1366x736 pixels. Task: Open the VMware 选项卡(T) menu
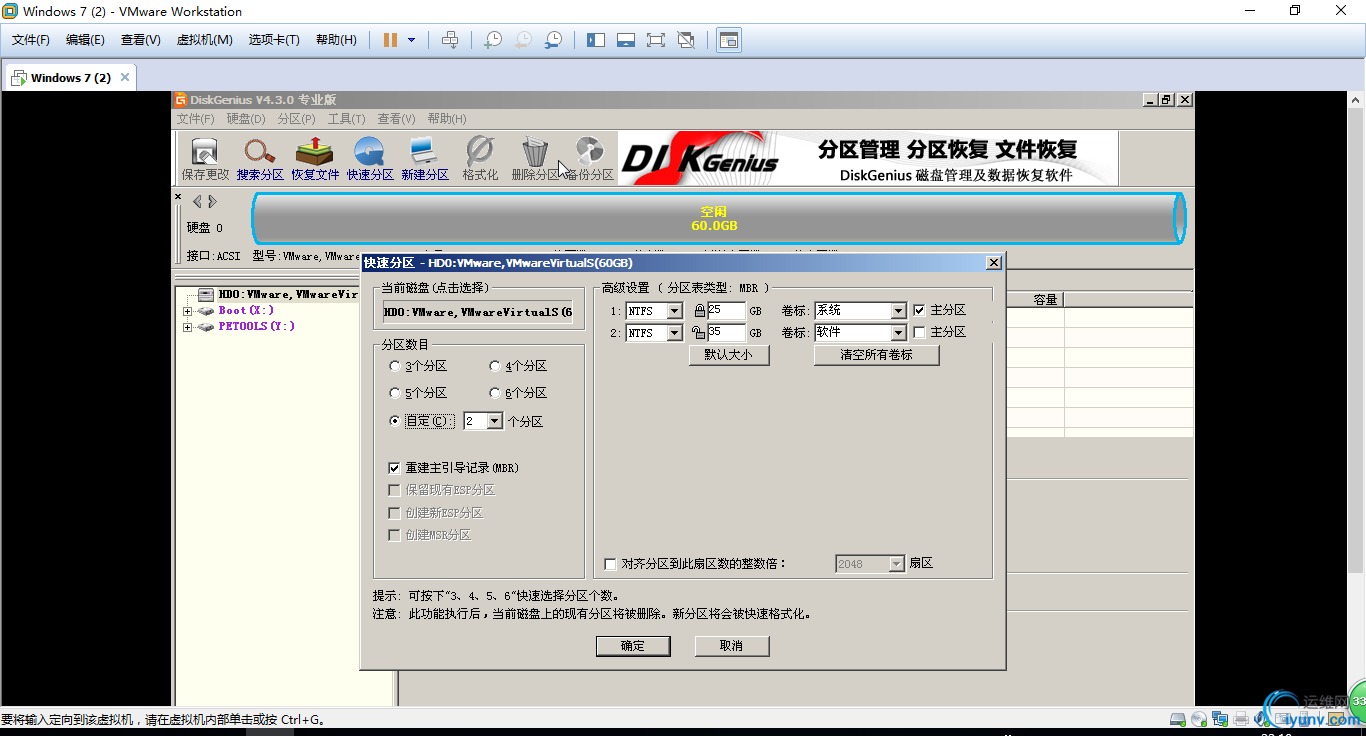click(274, 40)
